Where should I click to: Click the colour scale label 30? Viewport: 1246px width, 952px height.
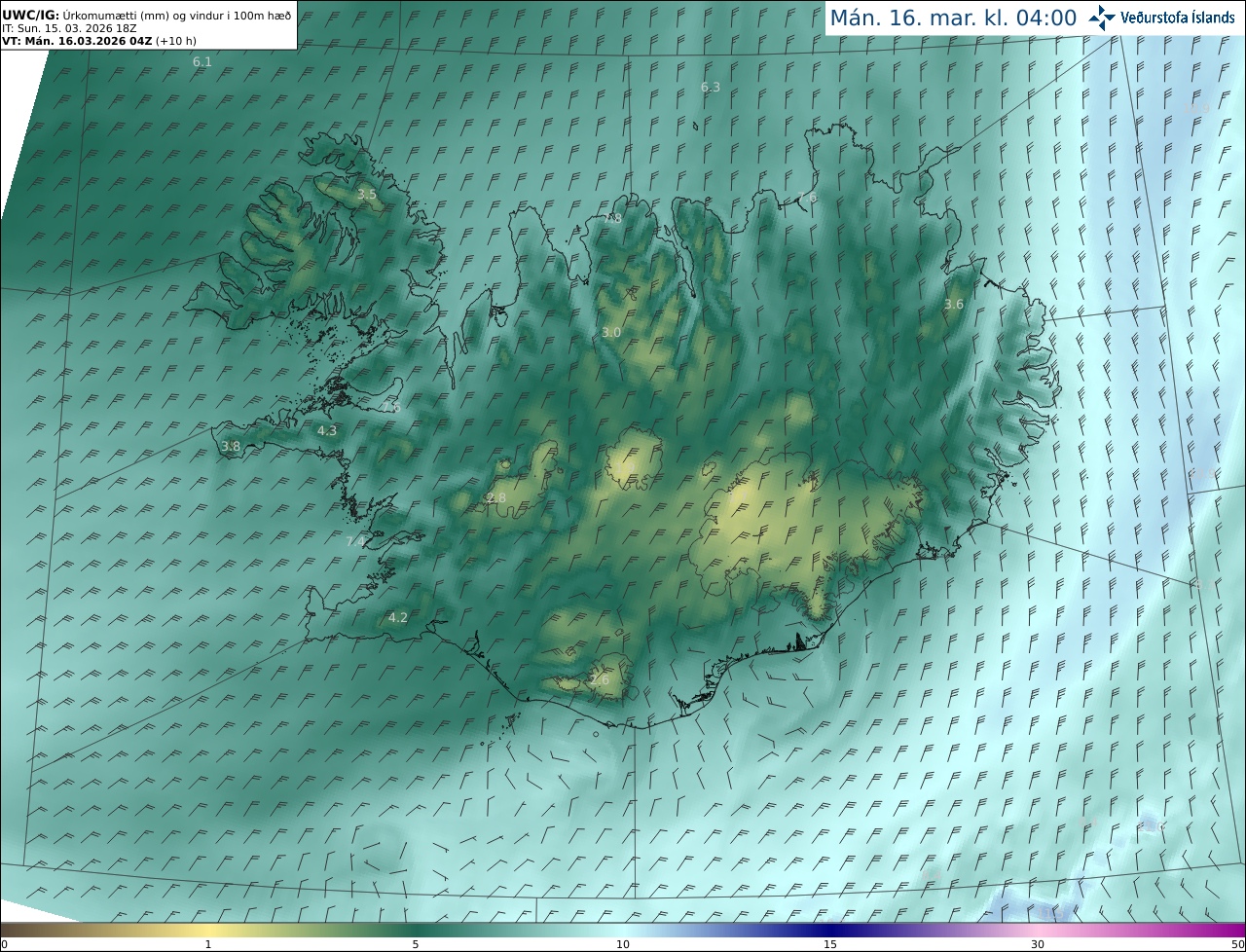[1038, 944]
